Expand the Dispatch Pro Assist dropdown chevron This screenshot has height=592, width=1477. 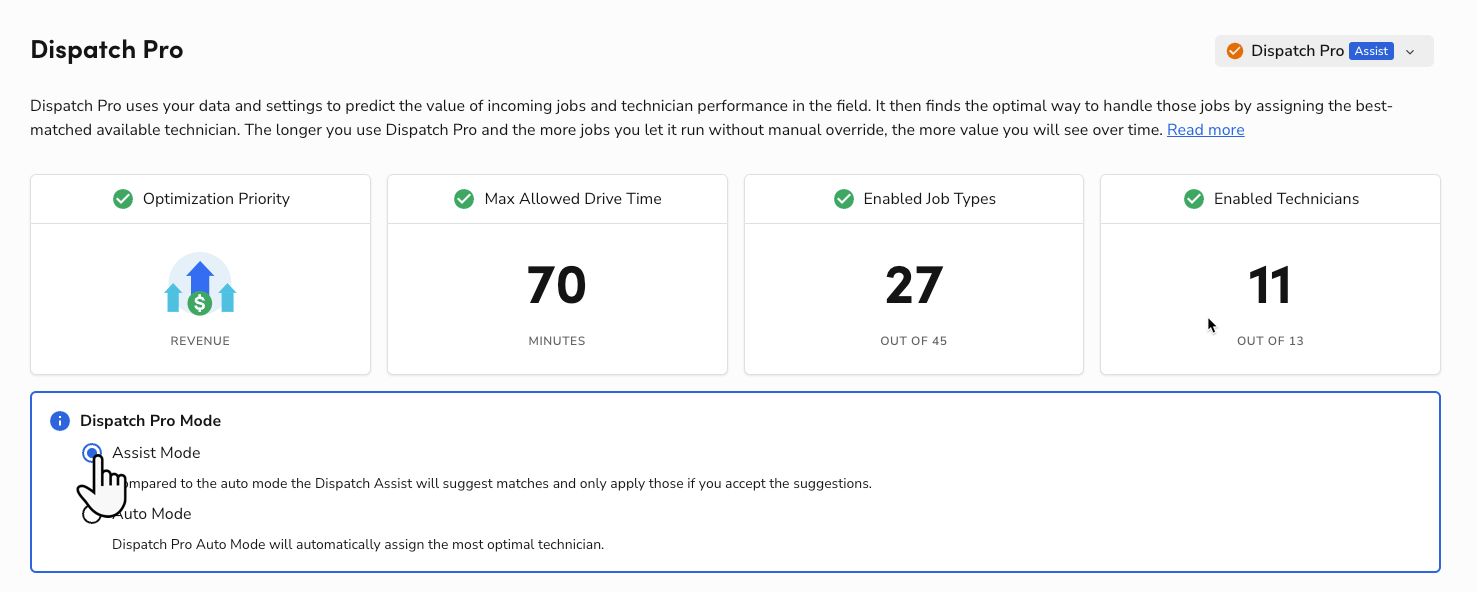tap(1410, 52)
